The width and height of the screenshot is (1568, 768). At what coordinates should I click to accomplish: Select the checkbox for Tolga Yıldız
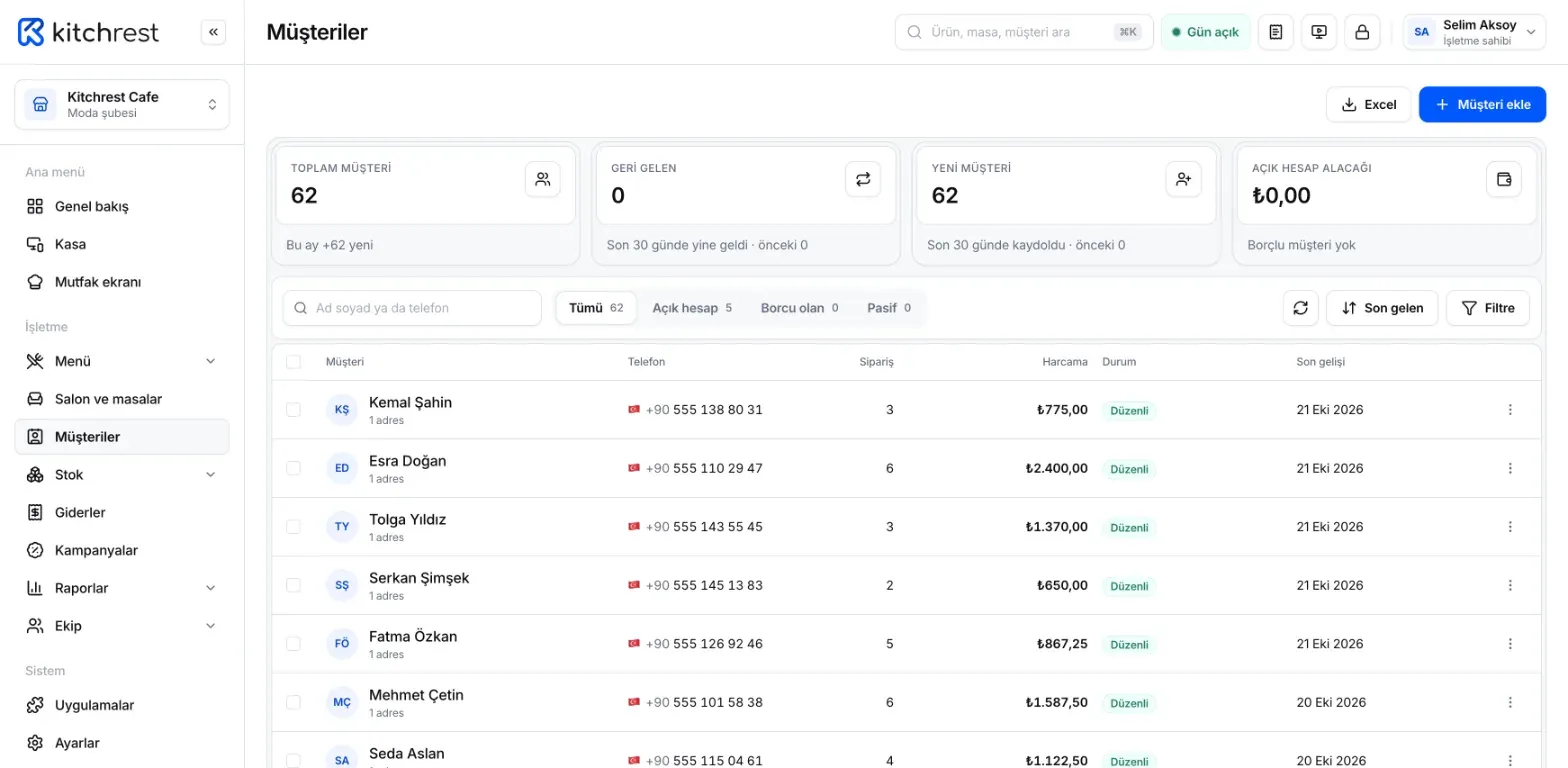pos(293,527)
